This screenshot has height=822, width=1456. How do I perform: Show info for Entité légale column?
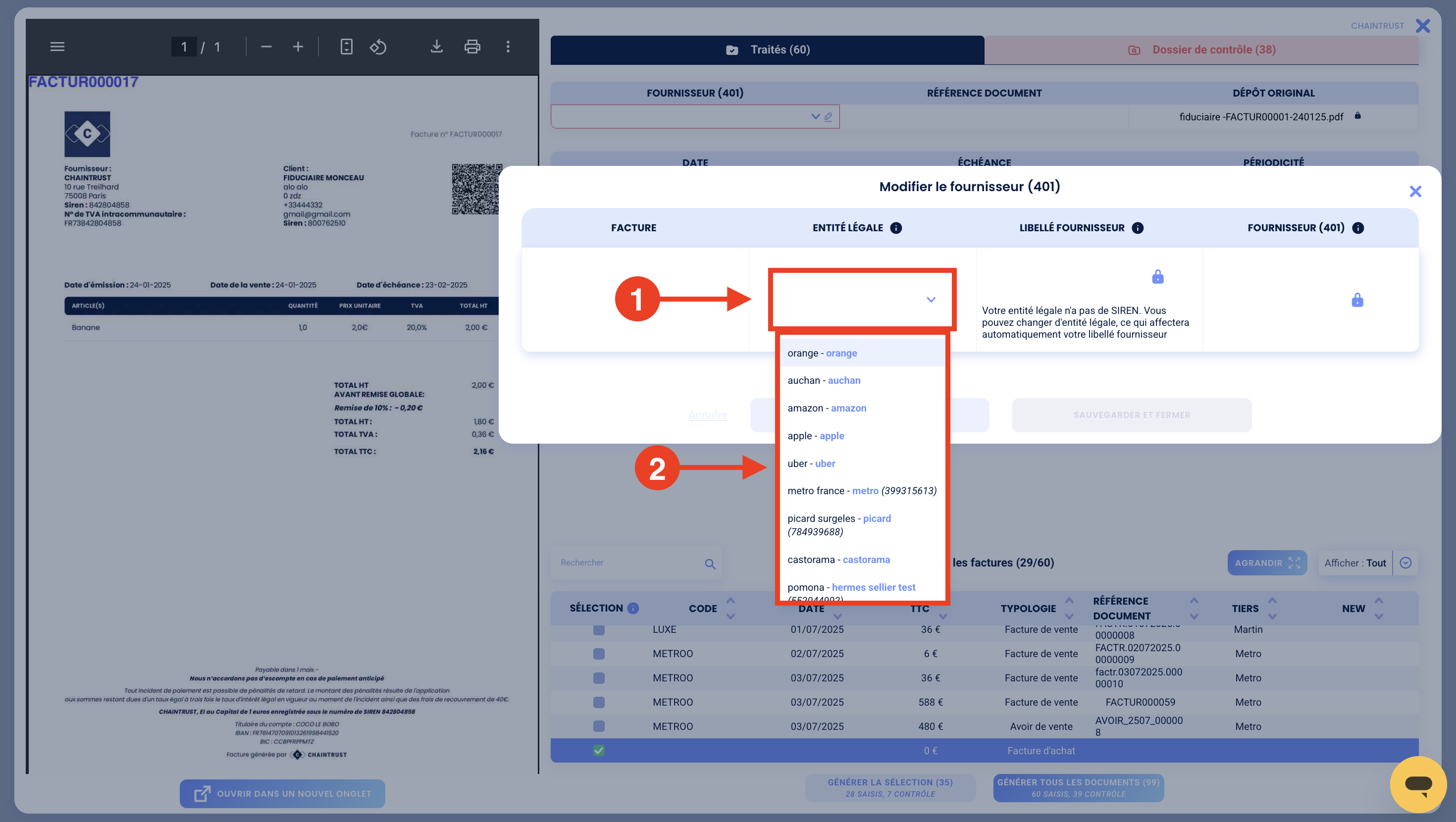click(896, 228)
